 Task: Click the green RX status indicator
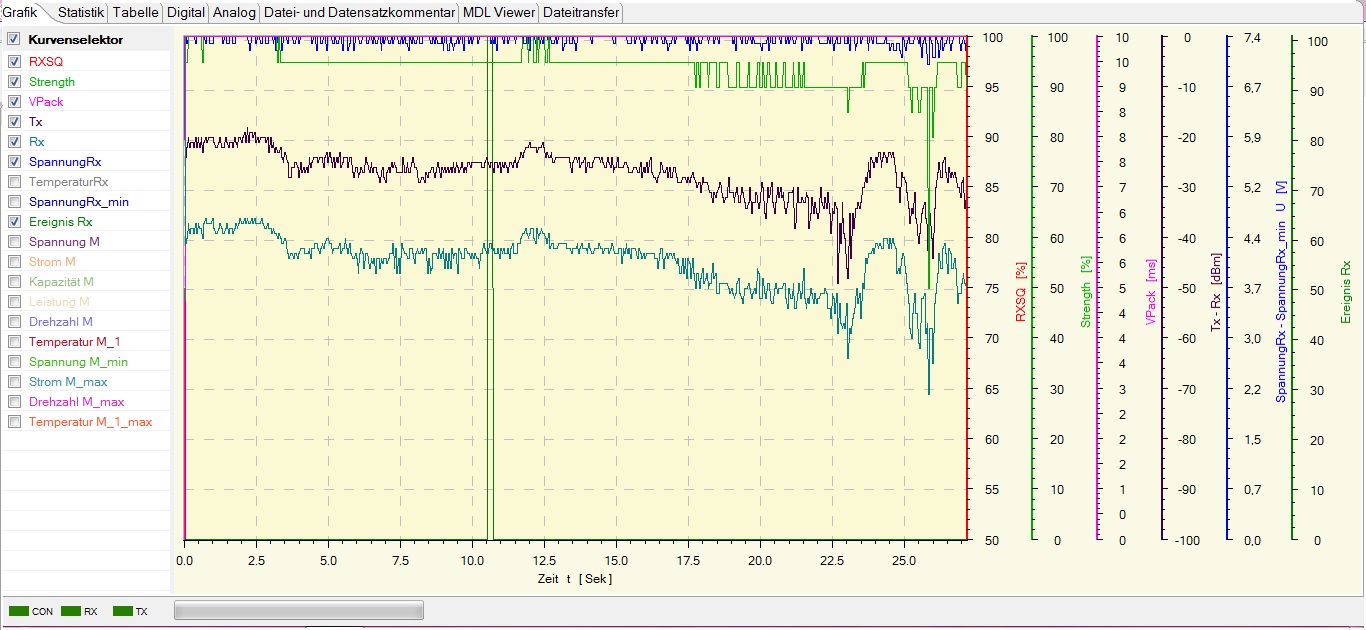point(70,611)
